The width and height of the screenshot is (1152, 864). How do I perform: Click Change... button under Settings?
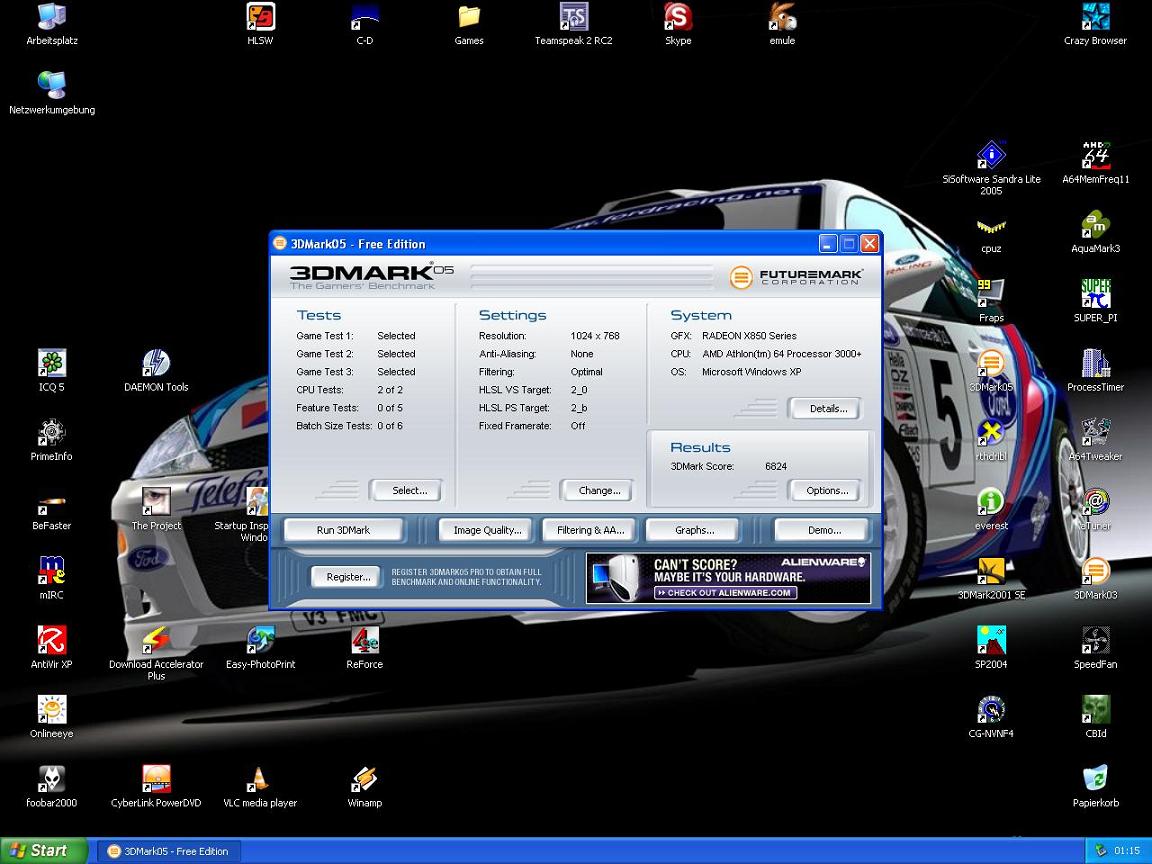tap(597, 490)
